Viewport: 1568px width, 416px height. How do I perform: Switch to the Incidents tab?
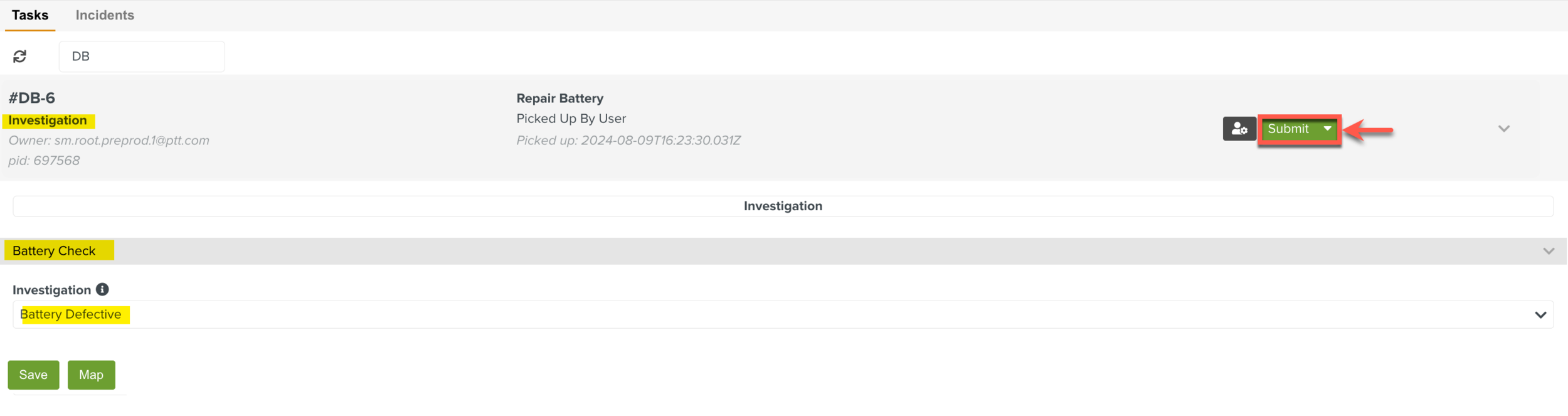coord(104,14)
